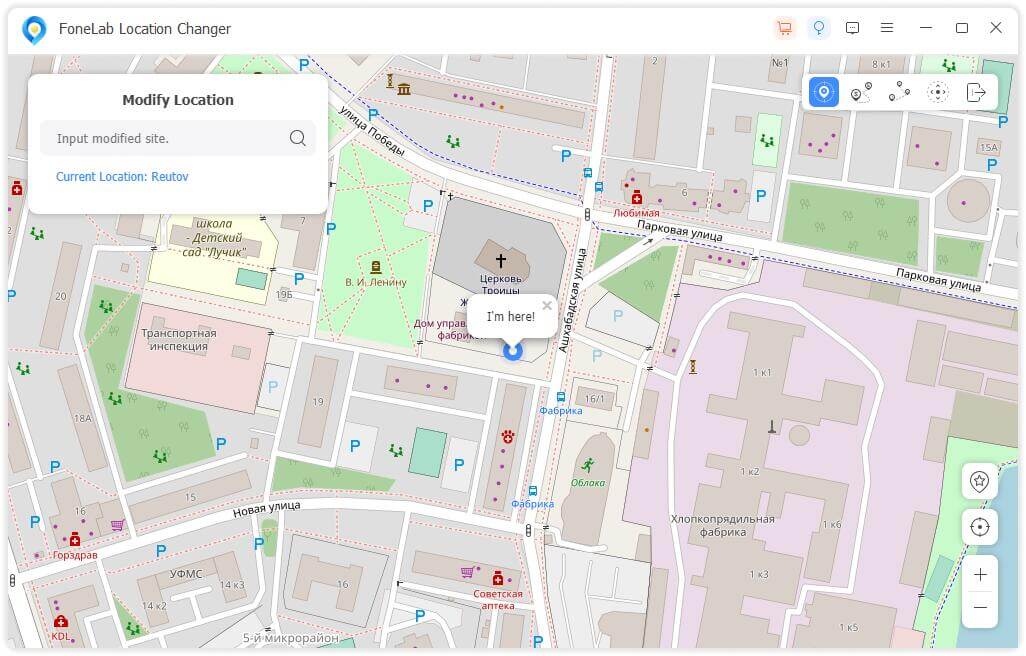Click the 'УФМС' building label
Image resolution: width=1026 pixels, height=656 pixels.
(x=186, y=574)
